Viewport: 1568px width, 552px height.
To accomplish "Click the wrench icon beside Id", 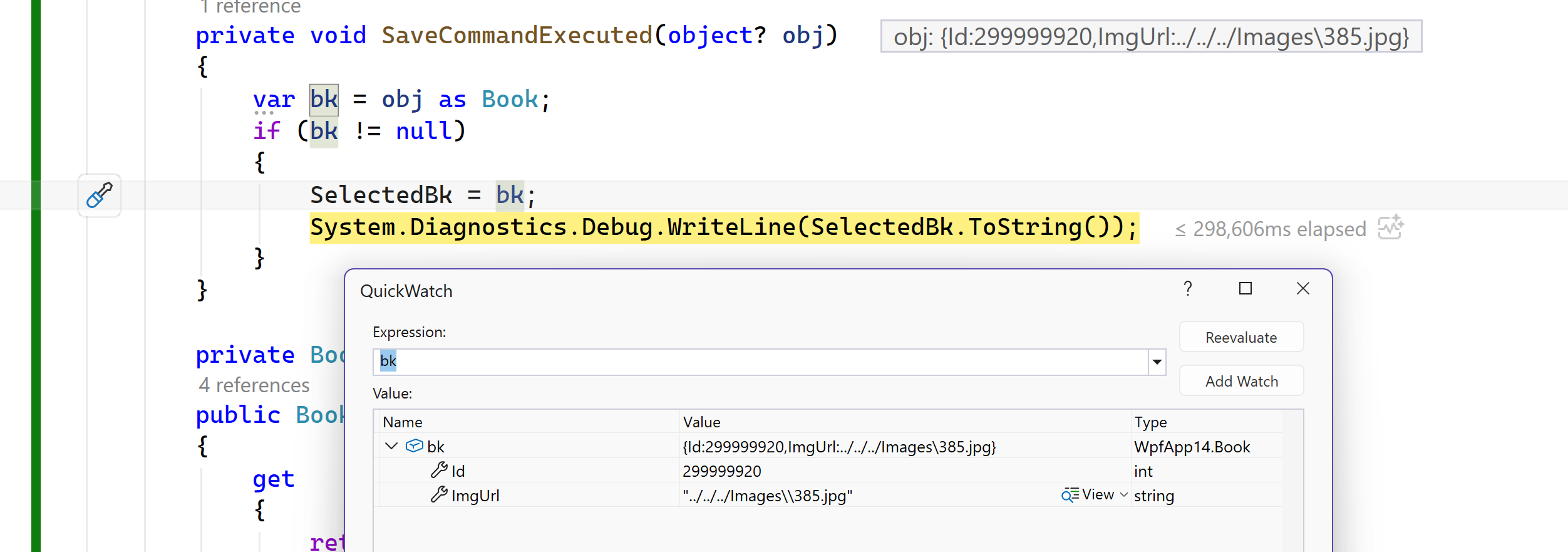I will click(439, 471).
